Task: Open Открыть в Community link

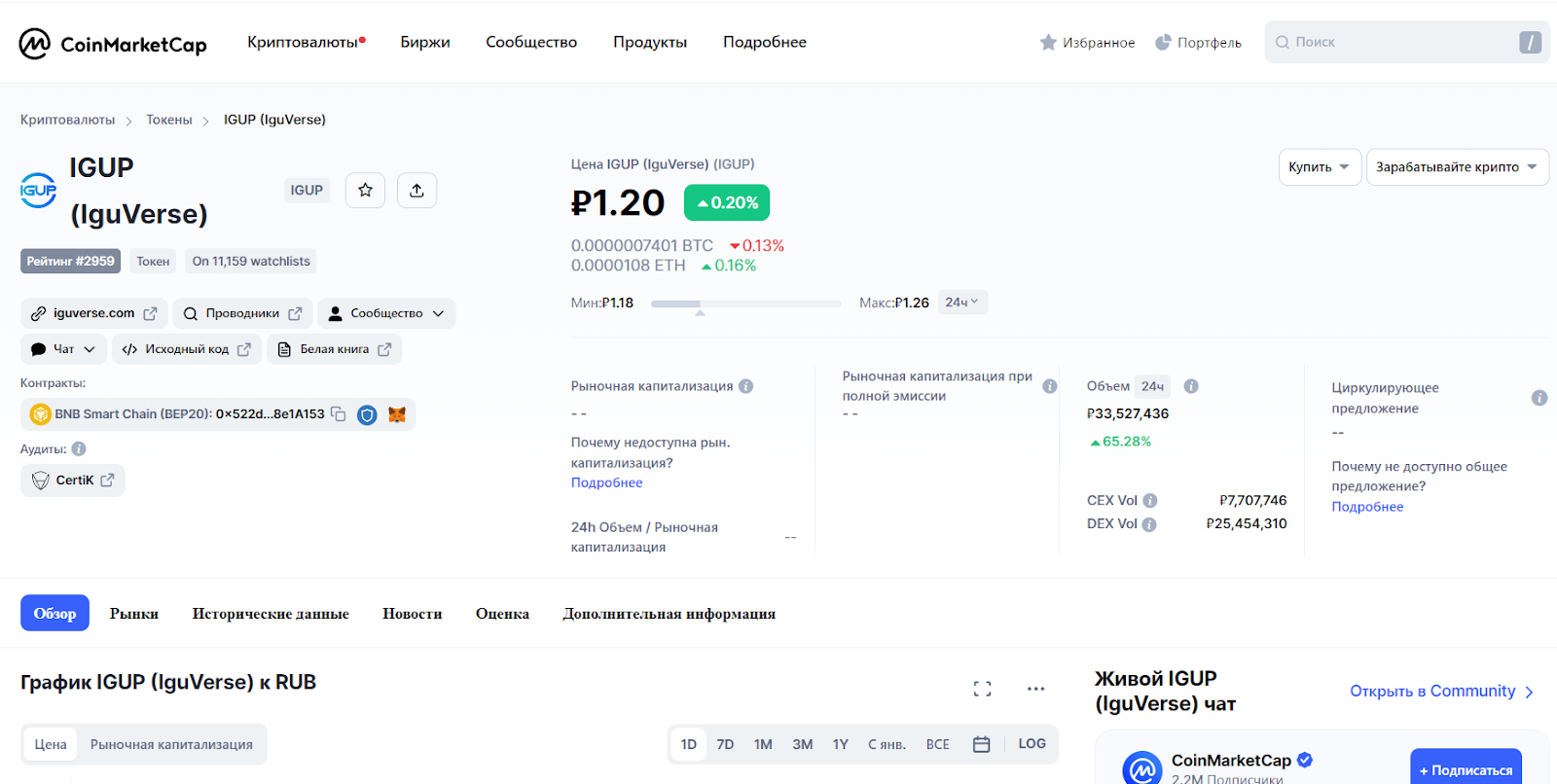Action: [x=1442, y=692]
